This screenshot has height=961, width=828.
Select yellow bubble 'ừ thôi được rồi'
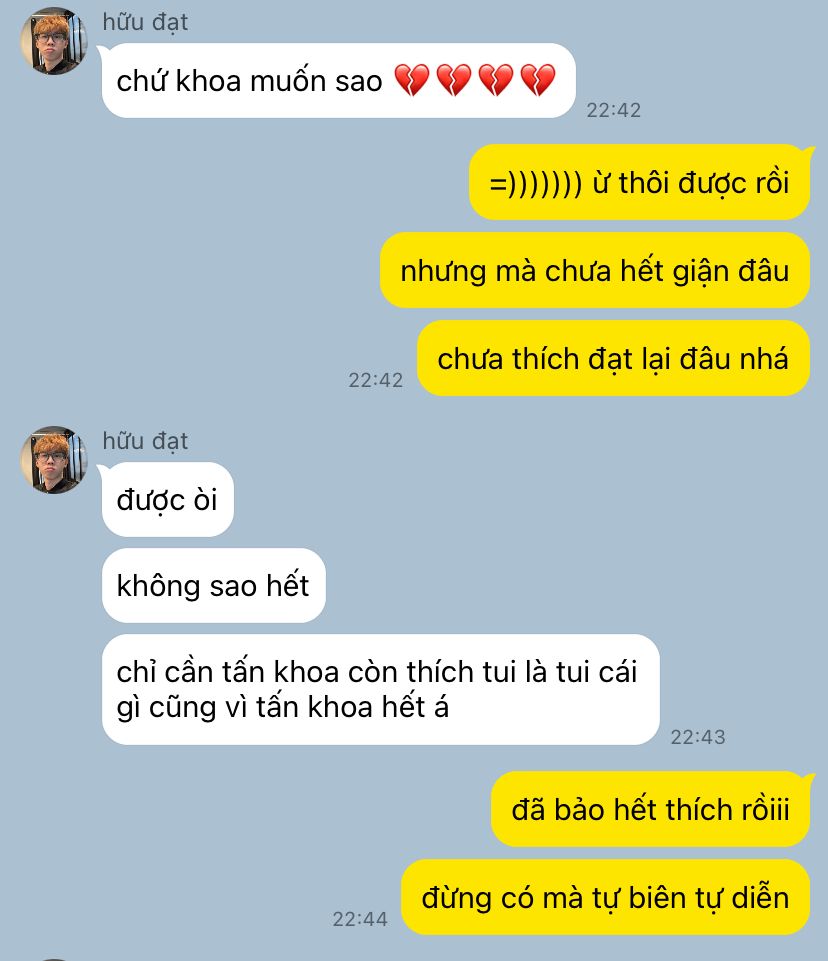pos(639,183)
